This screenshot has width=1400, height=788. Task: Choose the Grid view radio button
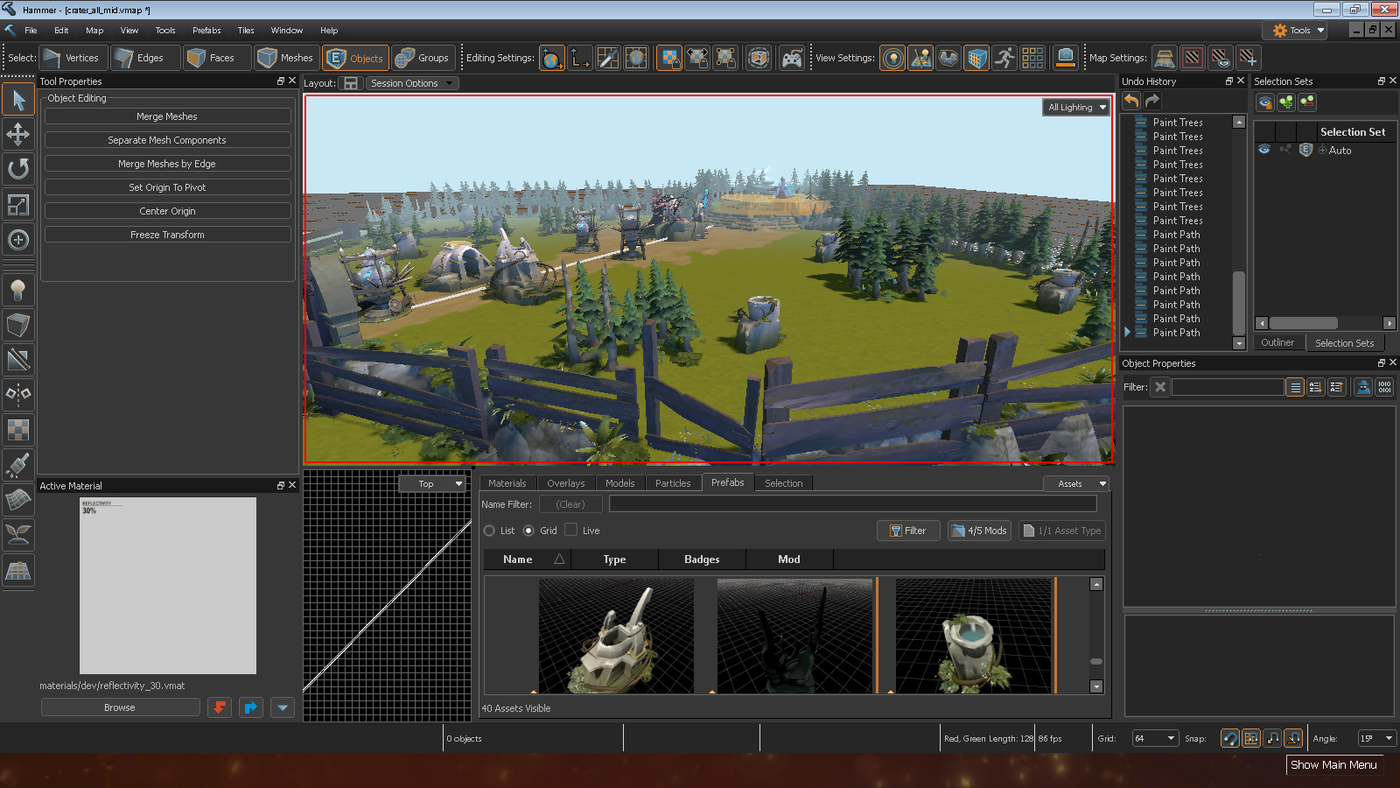[x=529, y=531]
